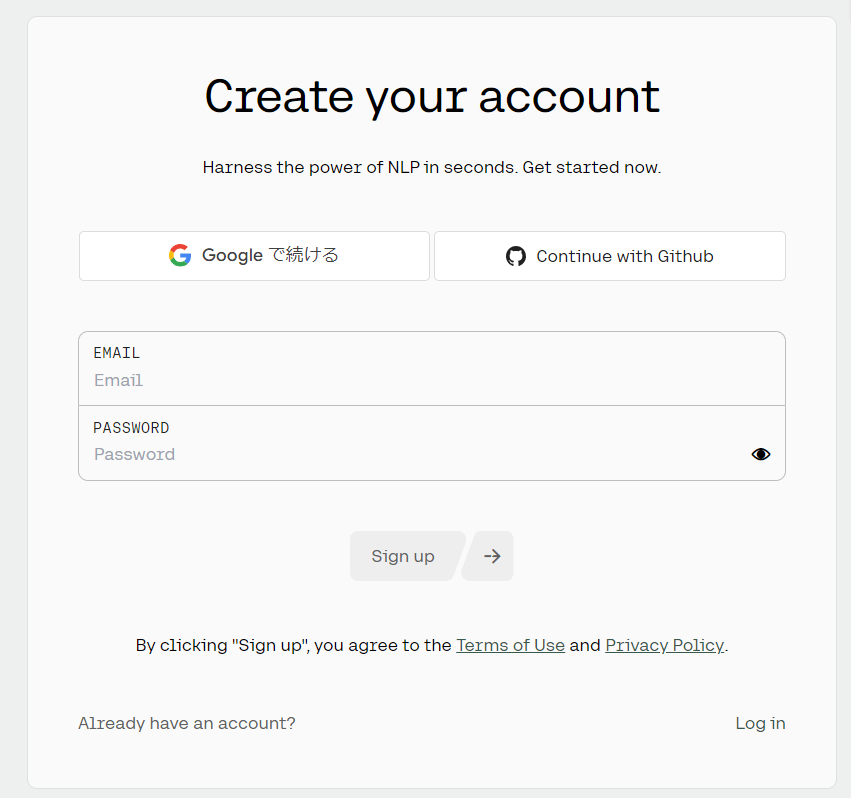The width and height of the screenshot is (851, 798).
Task: Click the "you agree to the" text
Action: click(x=383, y=645)
